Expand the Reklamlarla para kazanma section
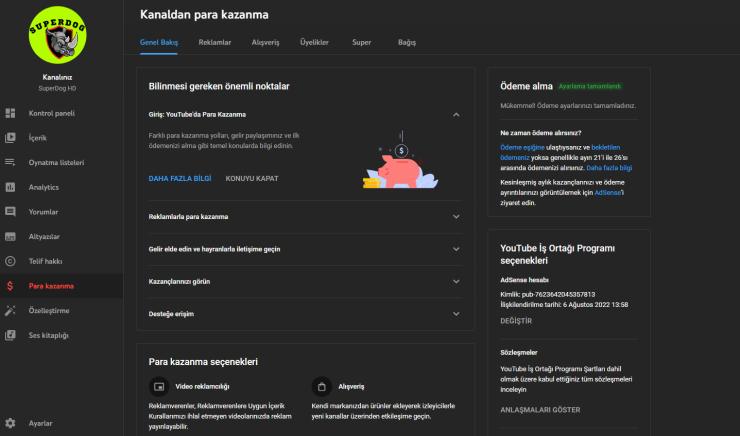This screenshot has width=740, height=436. pos(456,217)
